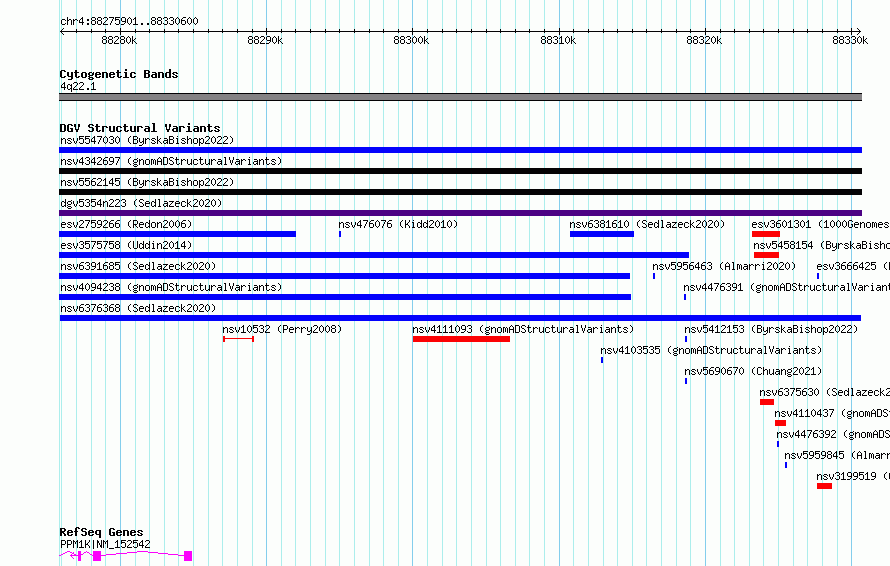This screenshot has height=566, width=890.
Task: Click the 4q22.1 cytogenetic band bar
Action: coord(460,97)
